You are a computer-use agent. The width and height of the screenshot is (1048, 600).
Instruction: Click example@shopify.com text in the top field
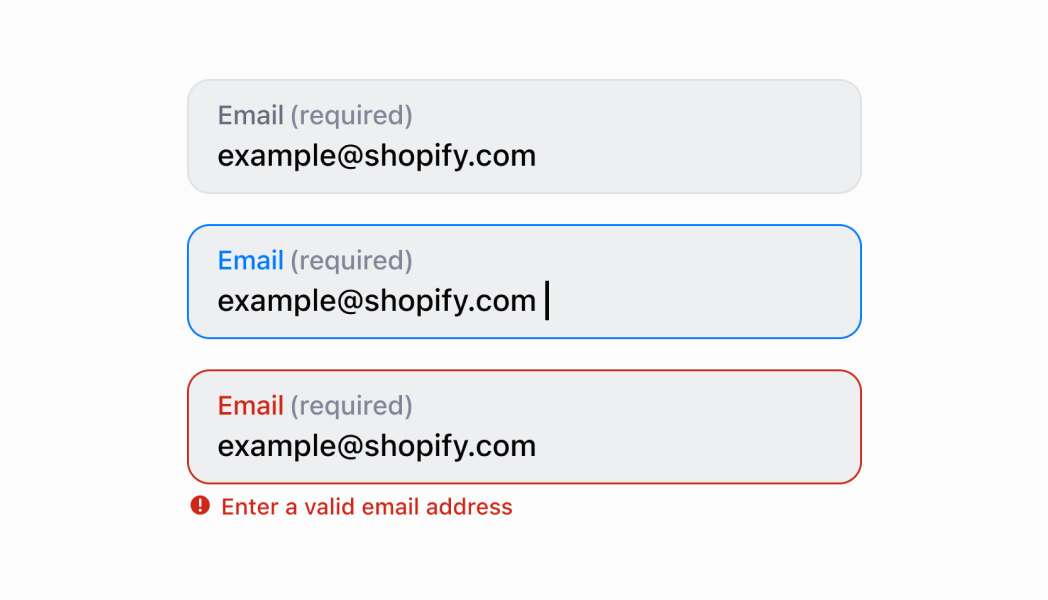click(377, 156)
